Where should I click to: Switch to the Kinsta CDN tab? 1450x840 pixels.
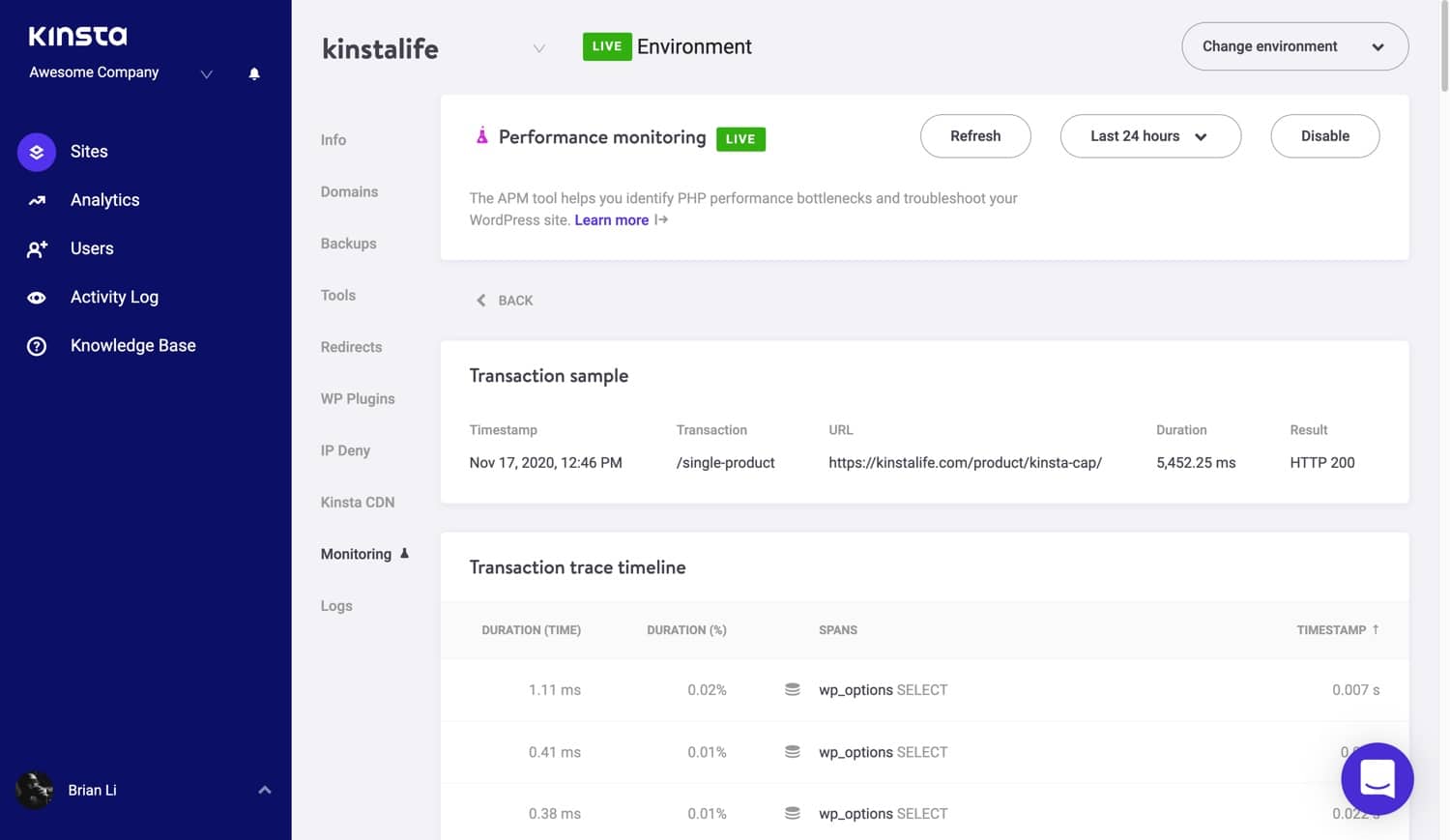click(358, 502)
